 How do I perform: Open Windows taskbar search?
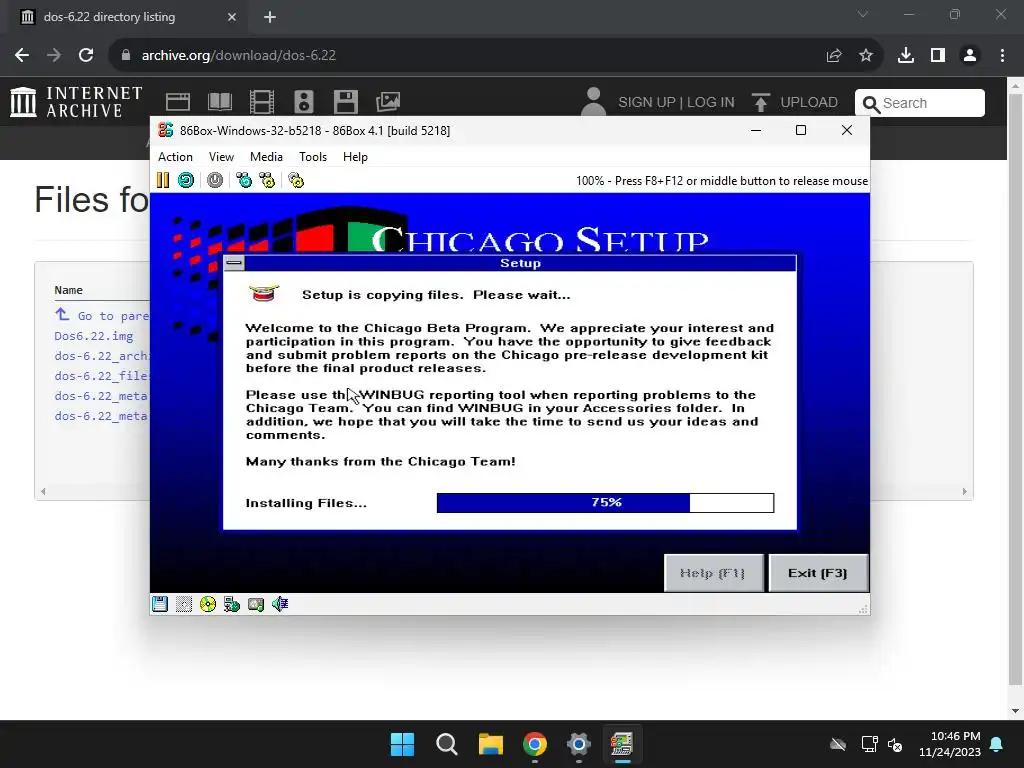pos(447,744)
